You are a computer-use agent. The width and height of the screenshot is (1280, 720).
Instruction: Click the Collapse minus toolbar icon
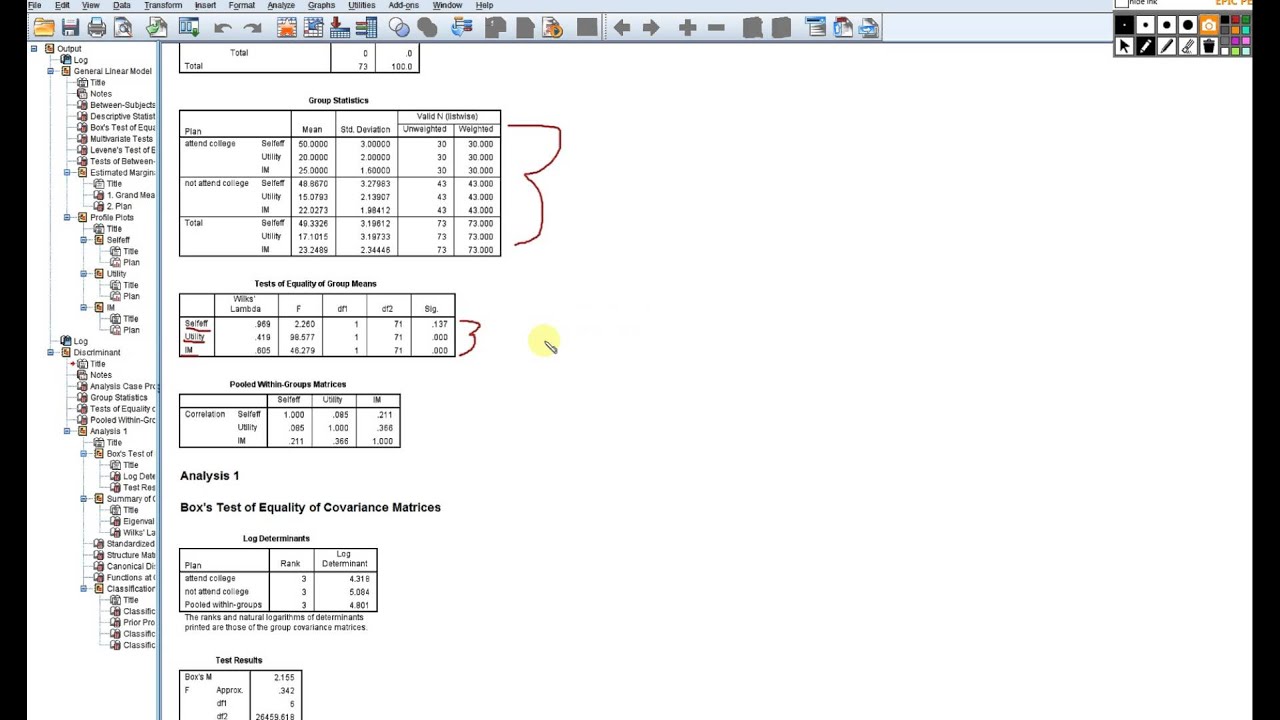[716, 28]
